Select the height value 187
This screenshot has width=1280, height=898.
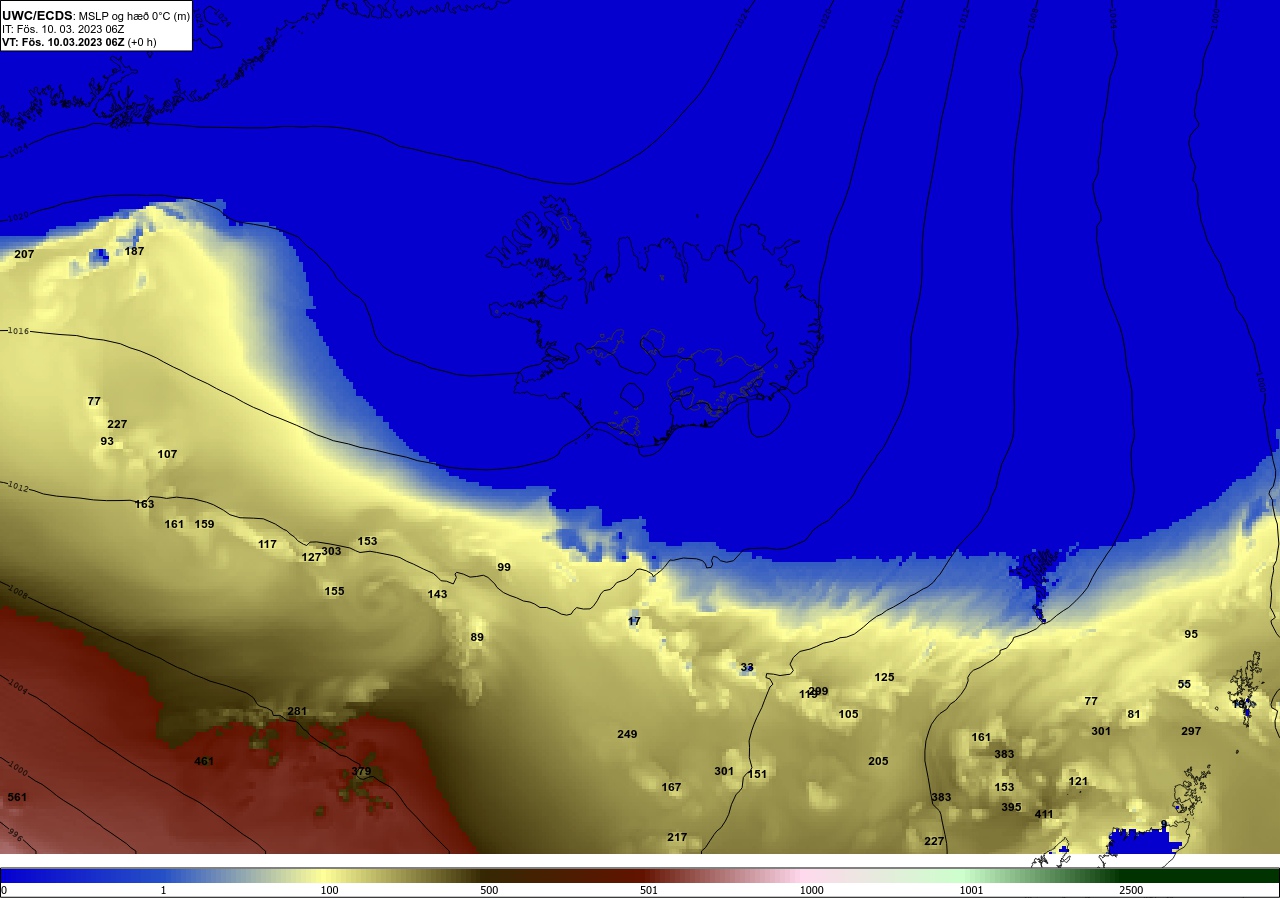click(x=134, y=251)
